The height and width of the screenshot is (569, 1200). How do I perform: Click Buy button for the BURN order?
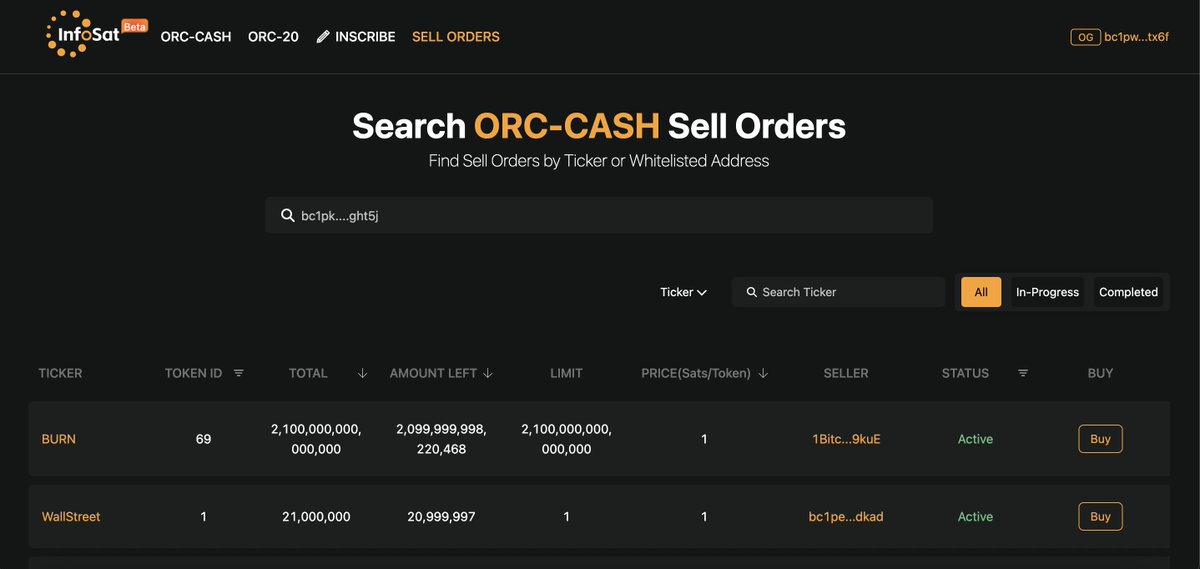click(x=1100, y=439)
